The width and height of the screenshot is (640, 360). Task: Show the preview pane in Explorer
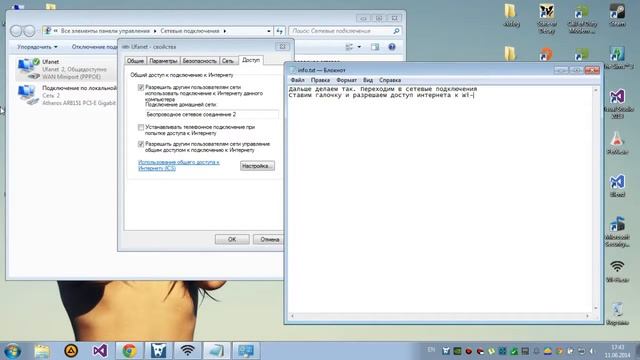(x=375, y=47)
